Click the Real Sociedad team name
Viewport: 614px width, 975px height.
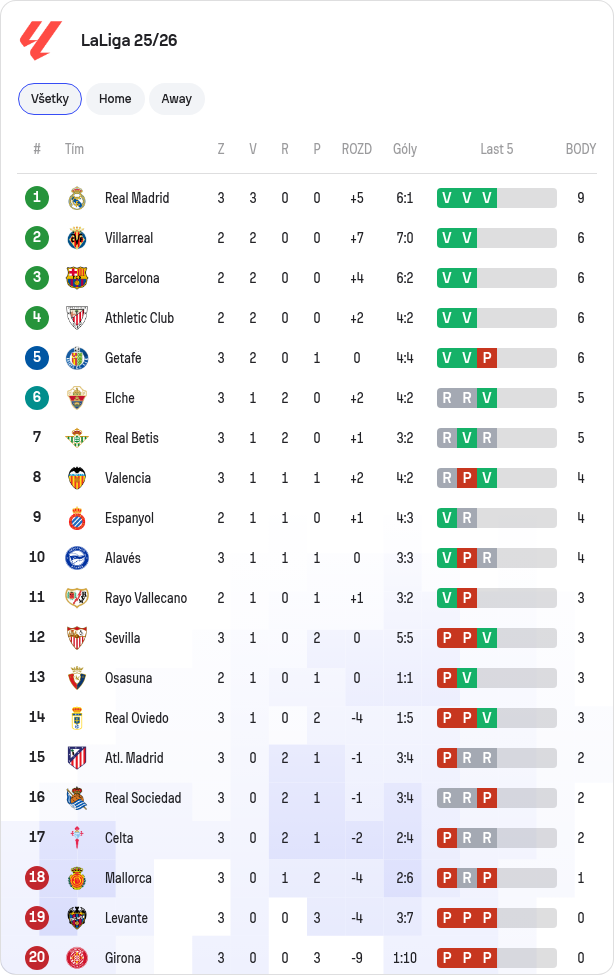click(143, 798)
